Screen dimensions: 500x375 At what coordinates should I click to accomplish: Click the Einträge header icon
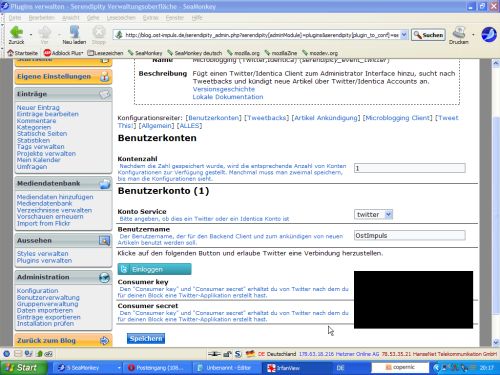[104, 94]
